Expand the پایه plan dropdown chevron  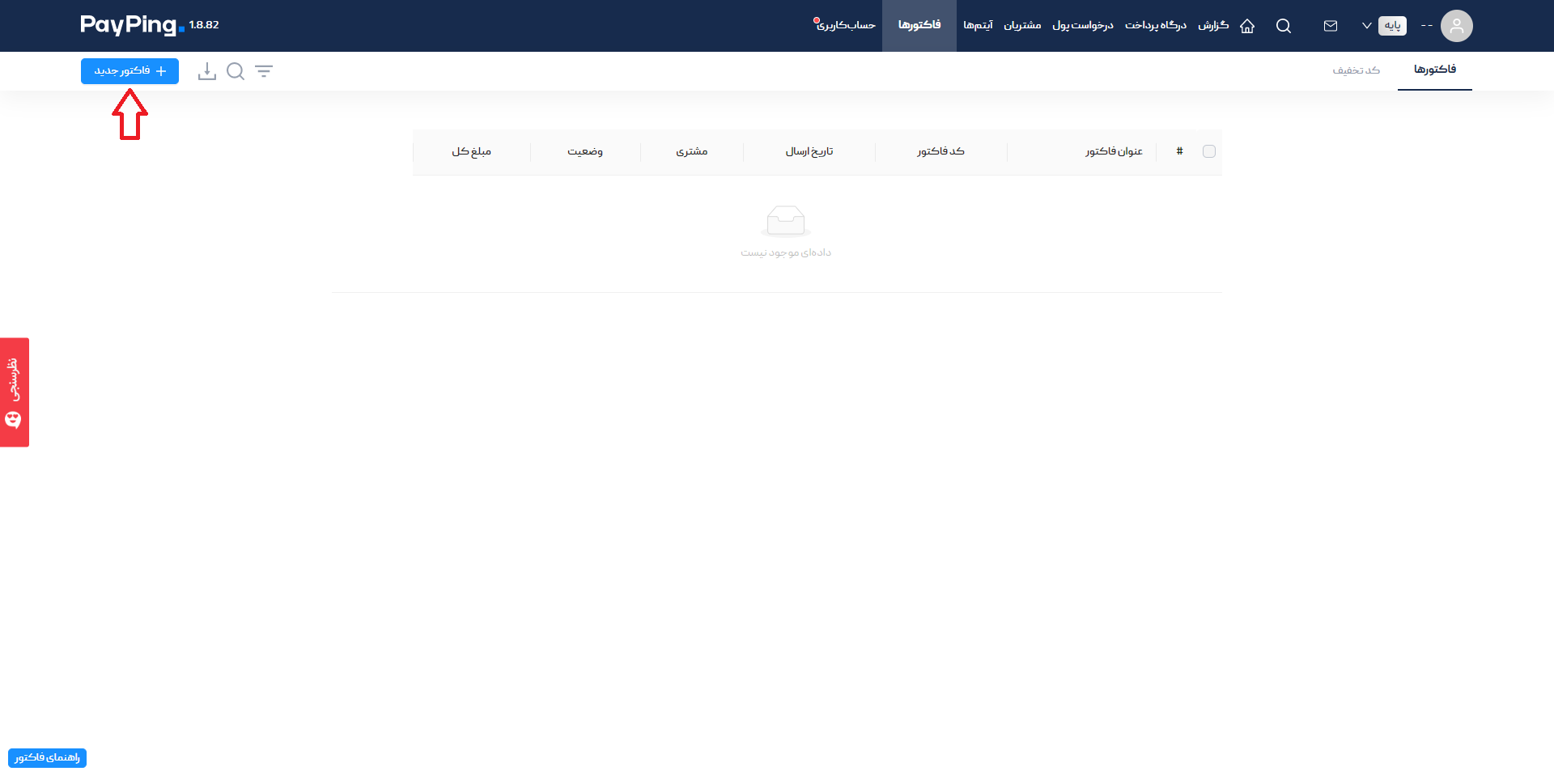click(x=1367, y=26)
